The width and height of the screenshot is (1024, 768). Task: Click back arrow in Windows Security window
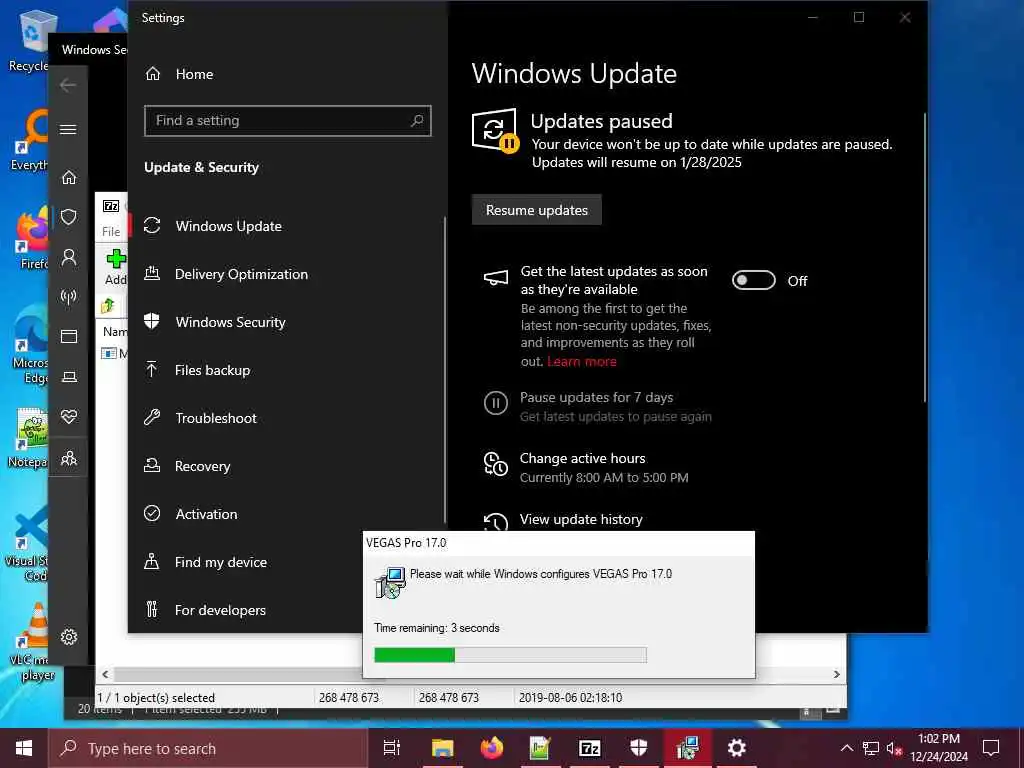click(x=68, y=85)
